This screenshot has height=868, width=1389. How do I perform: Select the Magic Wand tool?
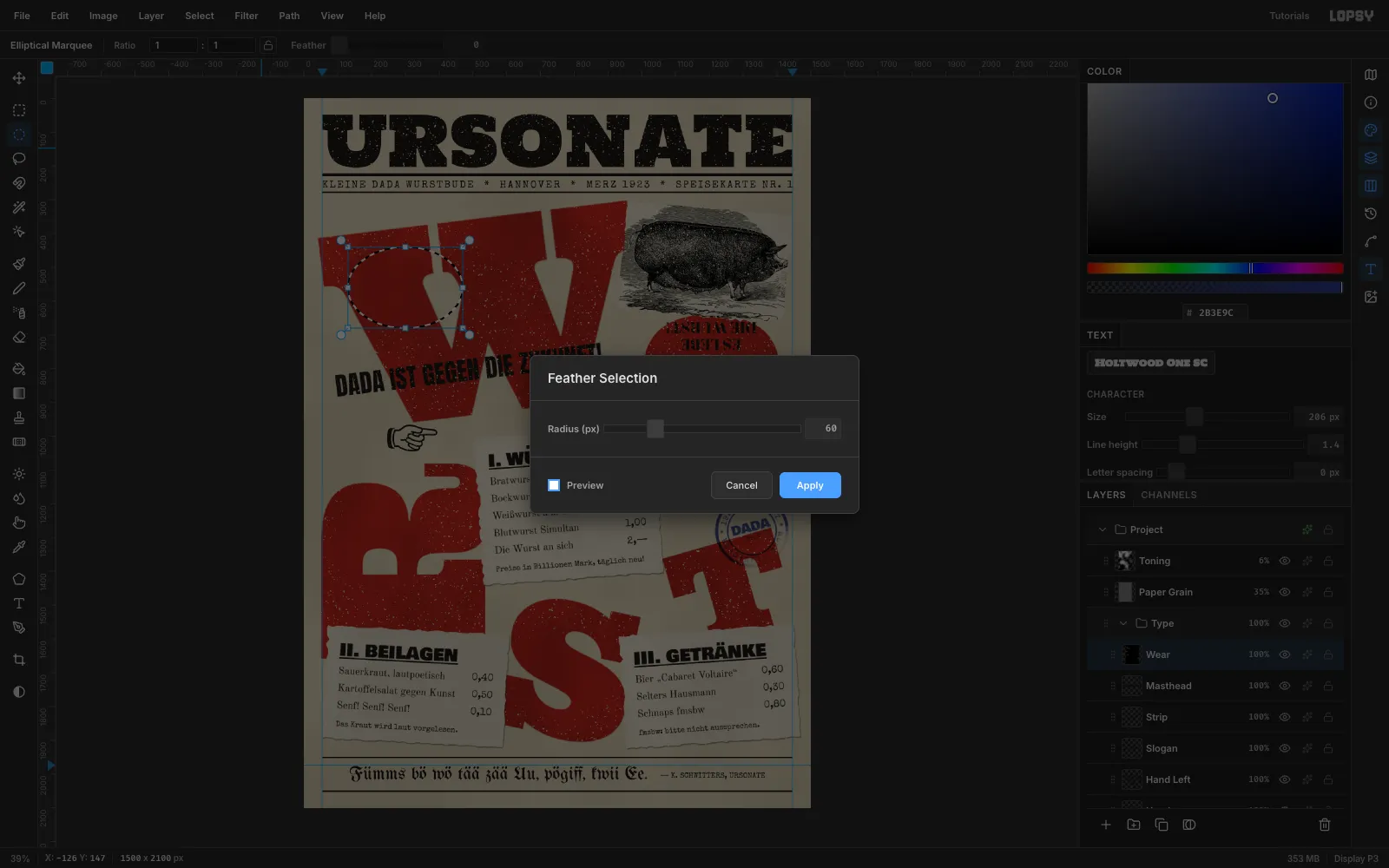(19, 207)
